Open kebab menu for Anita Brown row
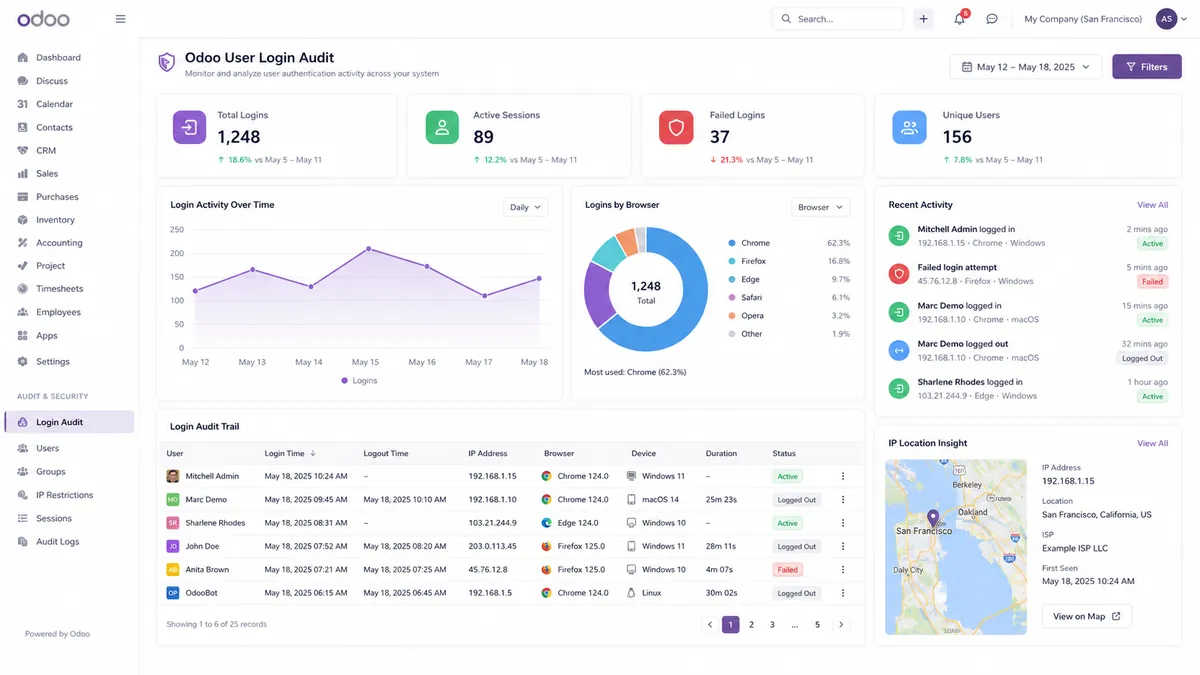 click(x=843, y=569)
